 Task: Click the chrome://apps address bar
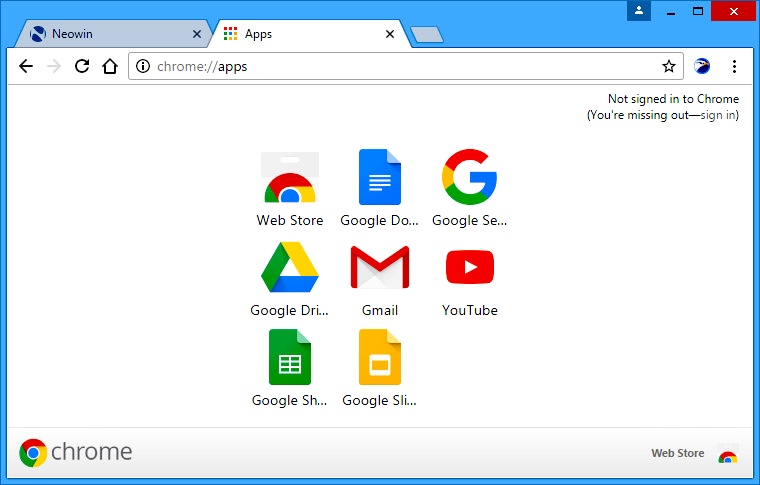(400, 67)
